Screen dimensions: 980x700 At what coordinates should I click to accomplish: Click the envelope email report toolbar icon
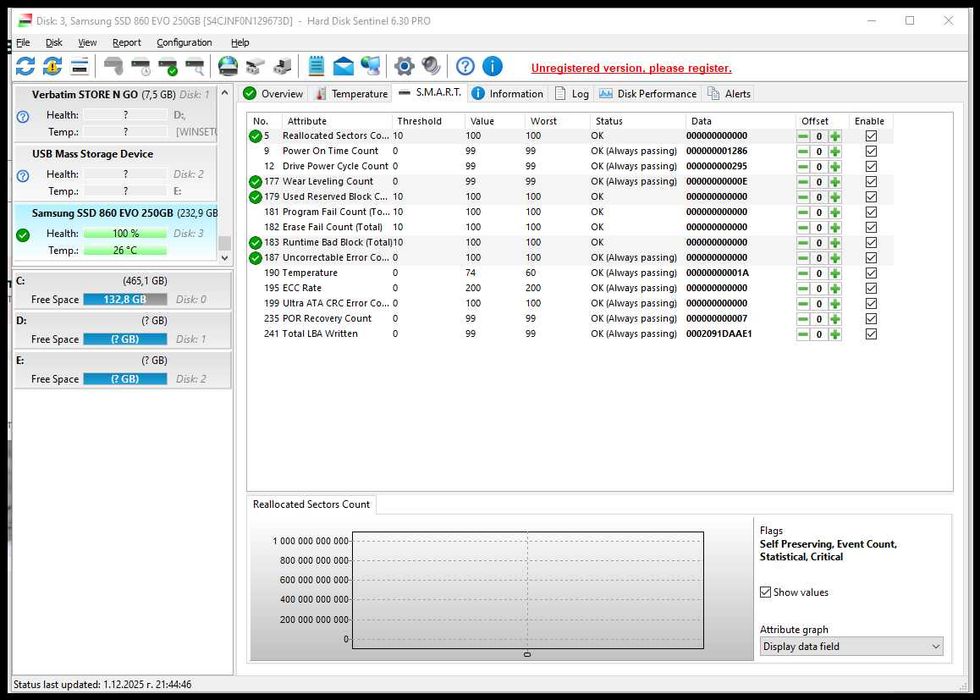point(344,66)
